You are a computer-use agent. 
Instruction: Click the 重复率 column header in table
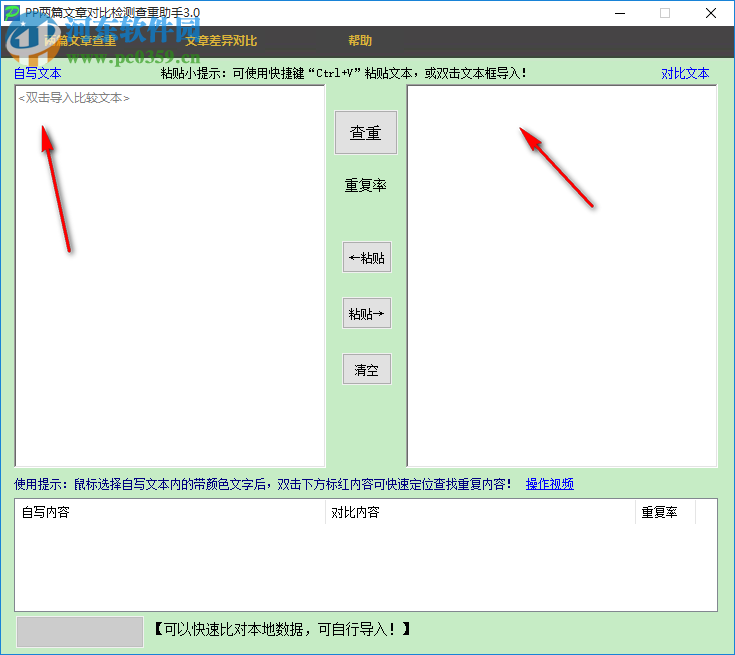pyautogui.click(x=666, y=512)
